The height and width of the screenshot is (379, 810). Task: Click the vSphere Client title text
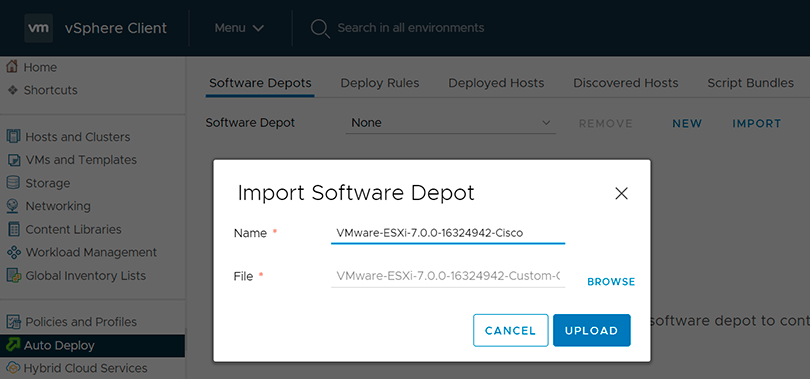[116, 28]
